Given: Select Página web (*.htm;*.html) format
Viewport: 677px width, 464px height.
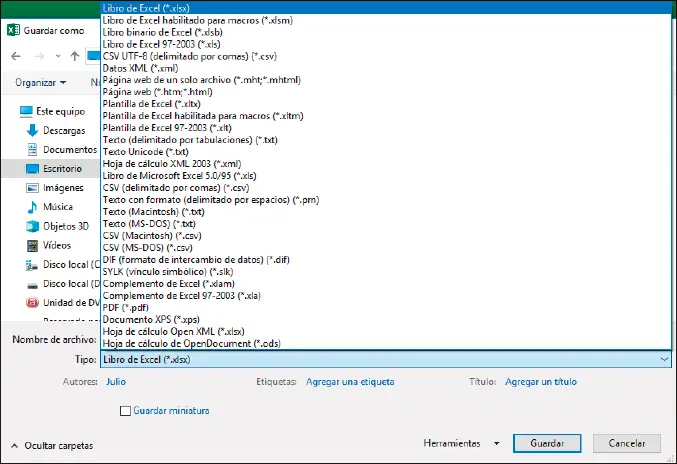Looking at the screenshot, I should tap(386, 92).
